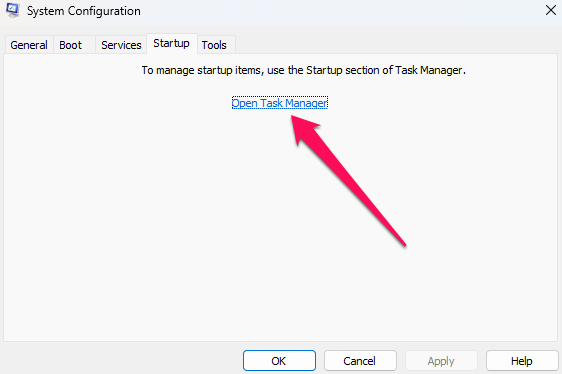Select the Services tab
562x374 pixels.
tap(121, 45)
